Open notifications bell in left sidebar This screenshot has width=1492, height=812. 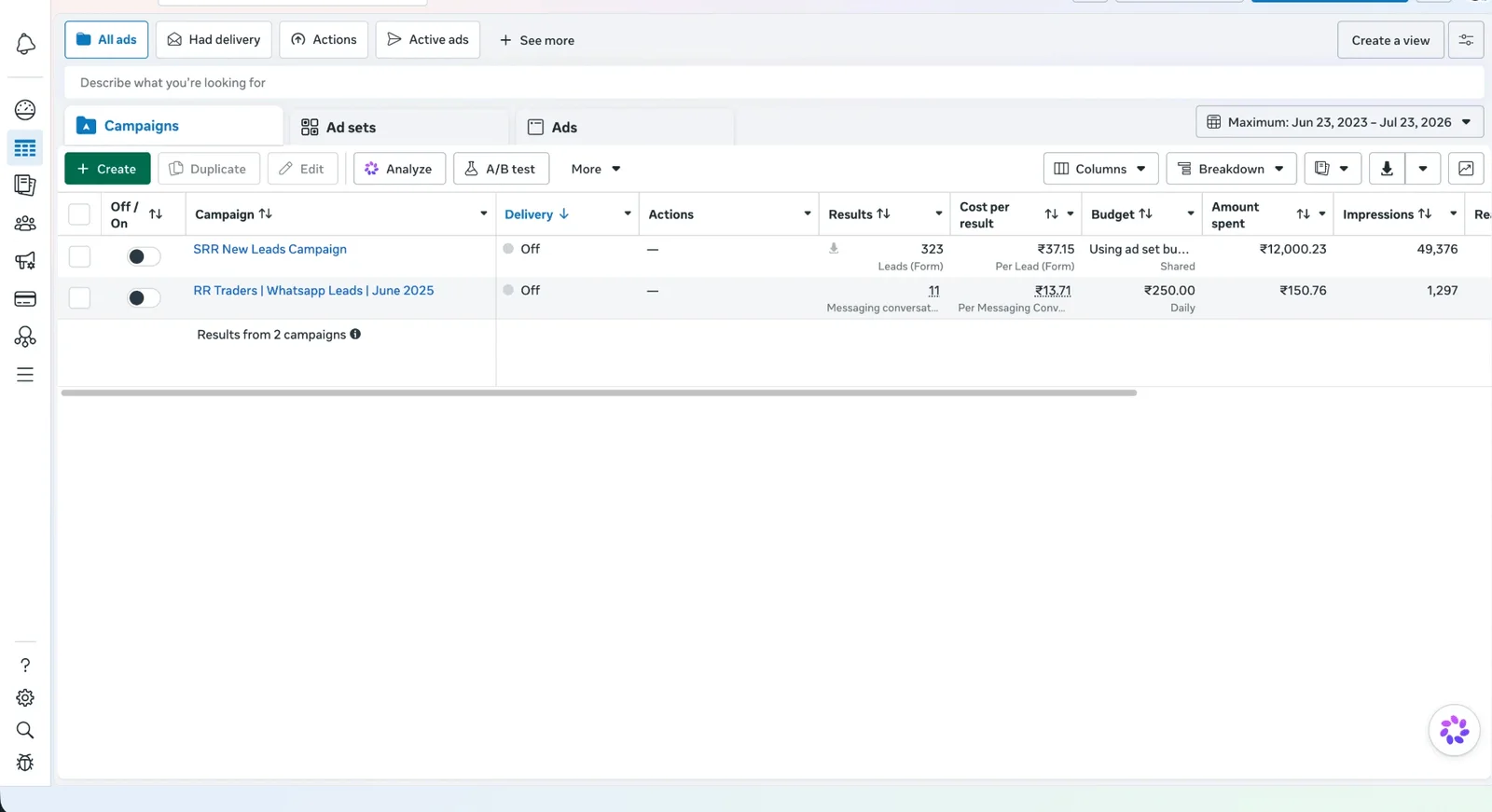pyautogui.click(x=25, y=44)
